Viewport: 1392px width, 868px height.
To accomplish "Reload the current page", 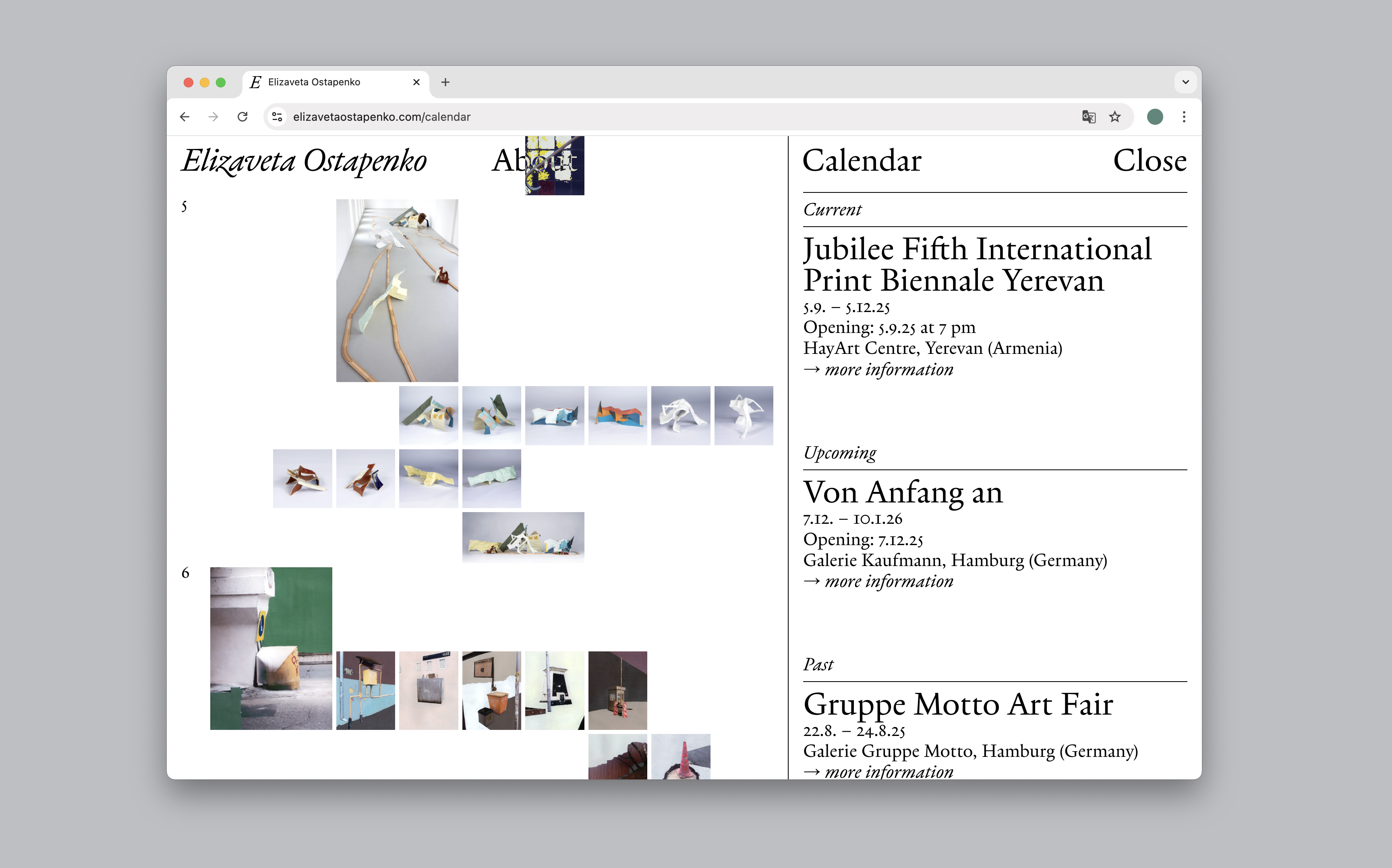I will (x=242, y=116).
